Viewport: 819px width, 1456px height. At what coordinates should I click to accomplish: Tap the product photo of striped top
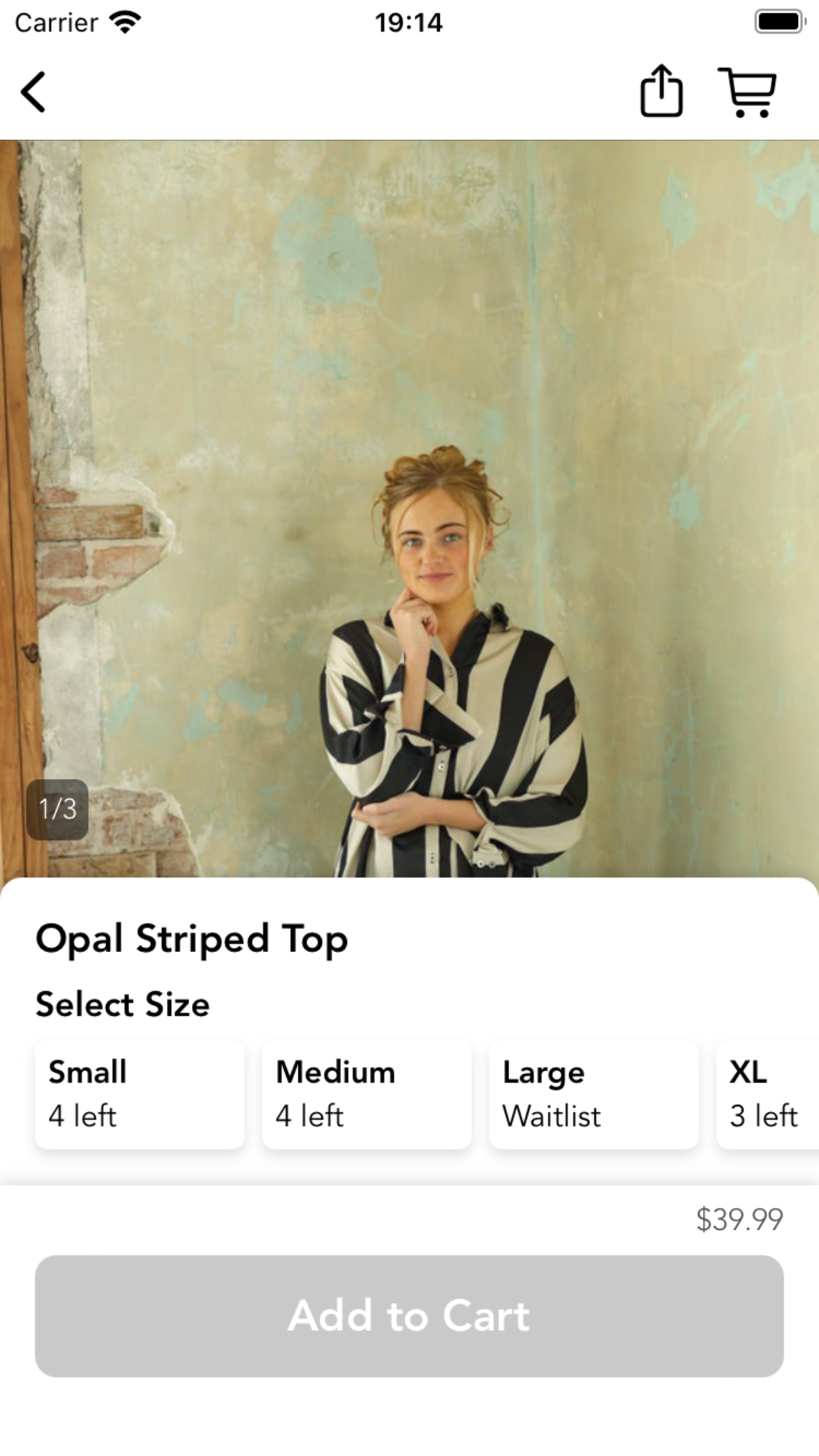409,508
